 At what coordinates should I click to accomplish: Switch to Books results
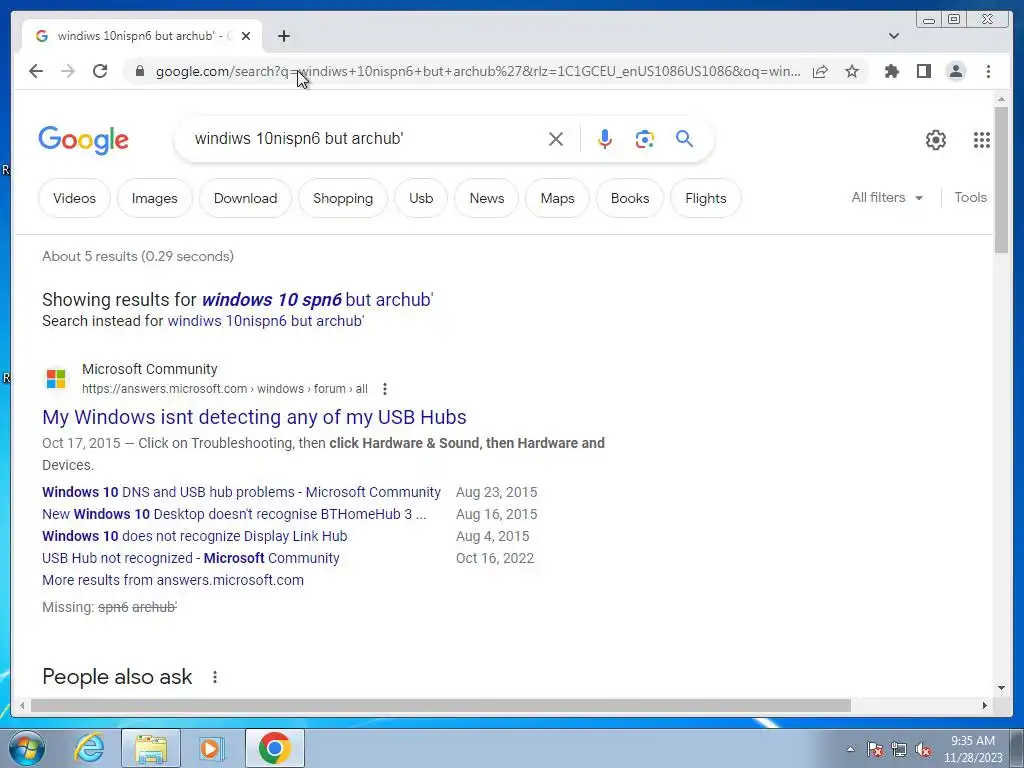pyautogui.click(x=630, y=198)
